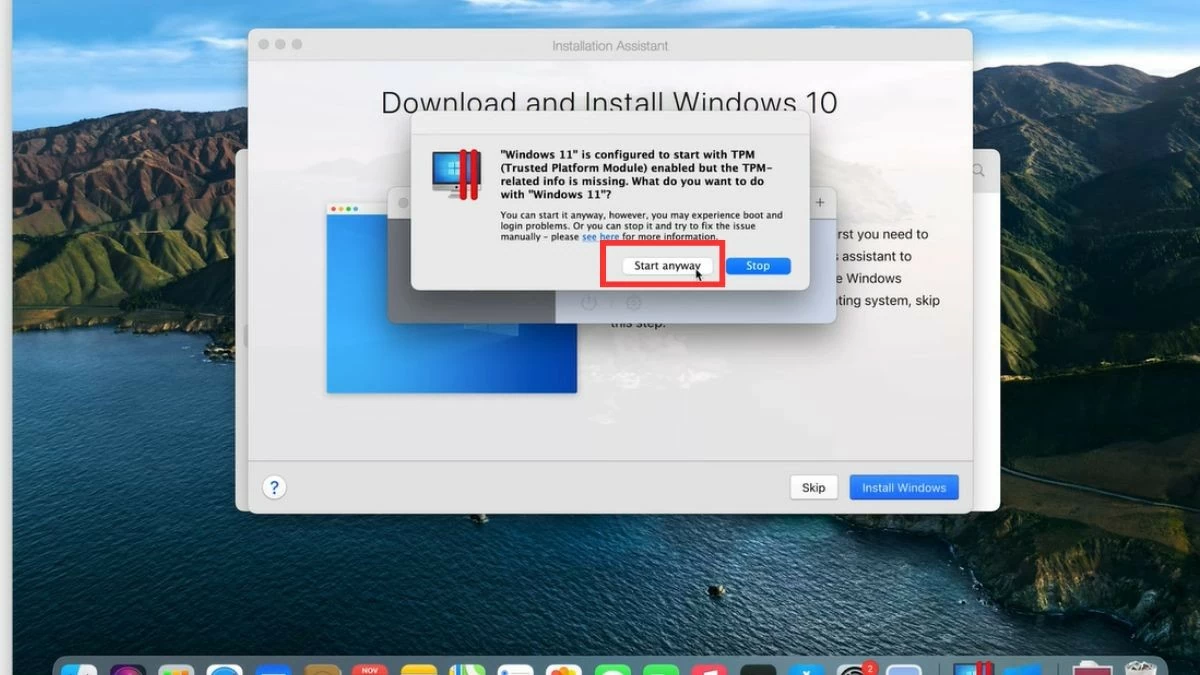Viewport: 1200px width, 675px height.
Task: Open the Music app in the Dock
Action: coord(709,669)
